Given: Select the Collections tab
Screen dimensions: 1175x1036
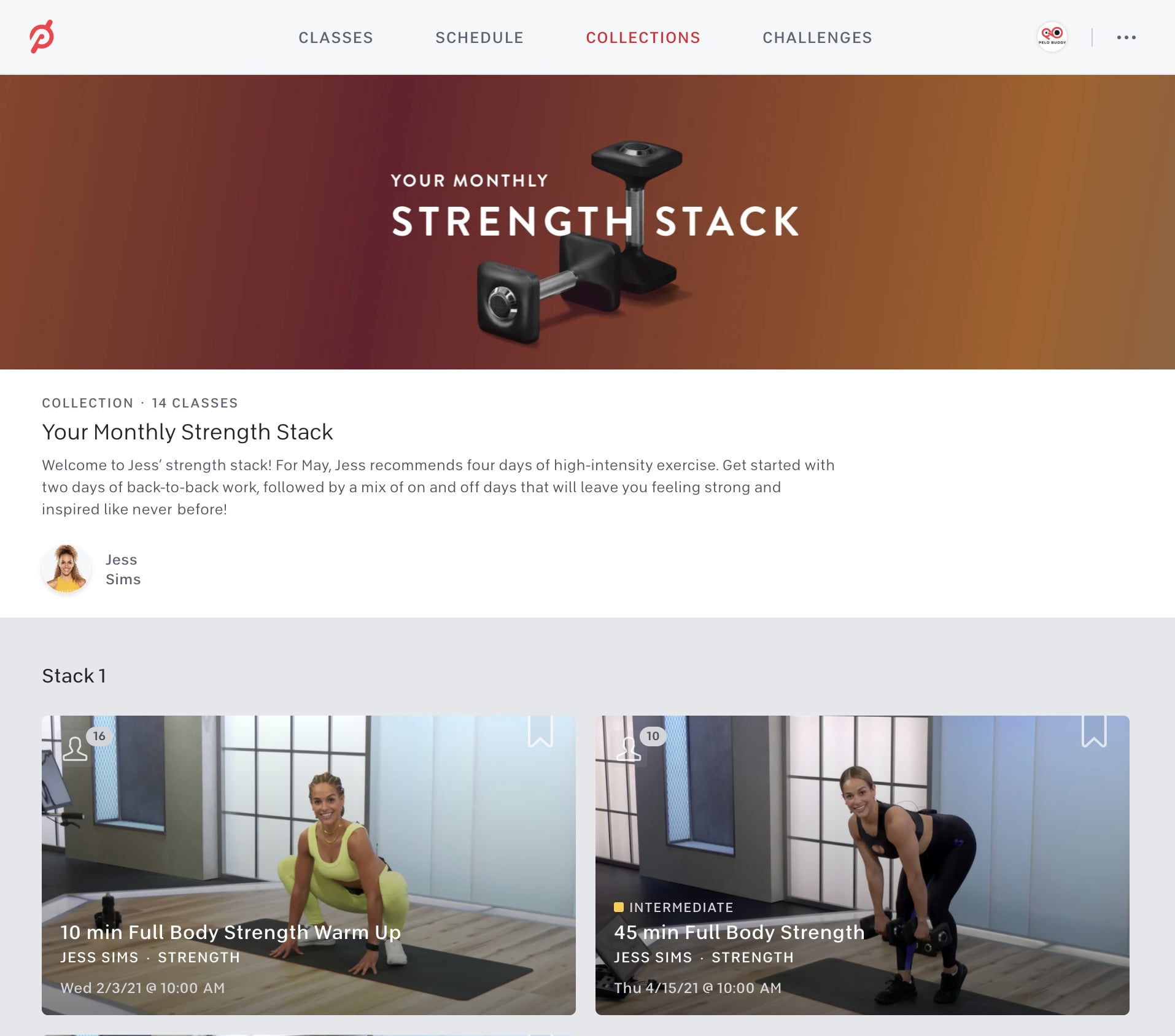Looking at the screenshot, I should pyautogui.click(x=643, y=37).
